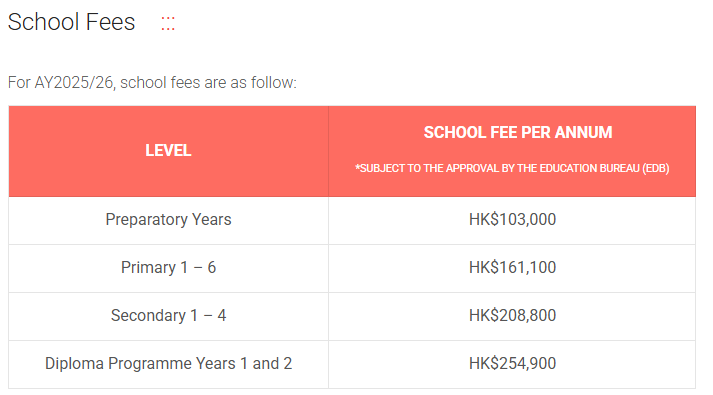Click the SCHOOL FEE PER ANNUM header
The image size is (713, 395).
click(x=518, y=132)
